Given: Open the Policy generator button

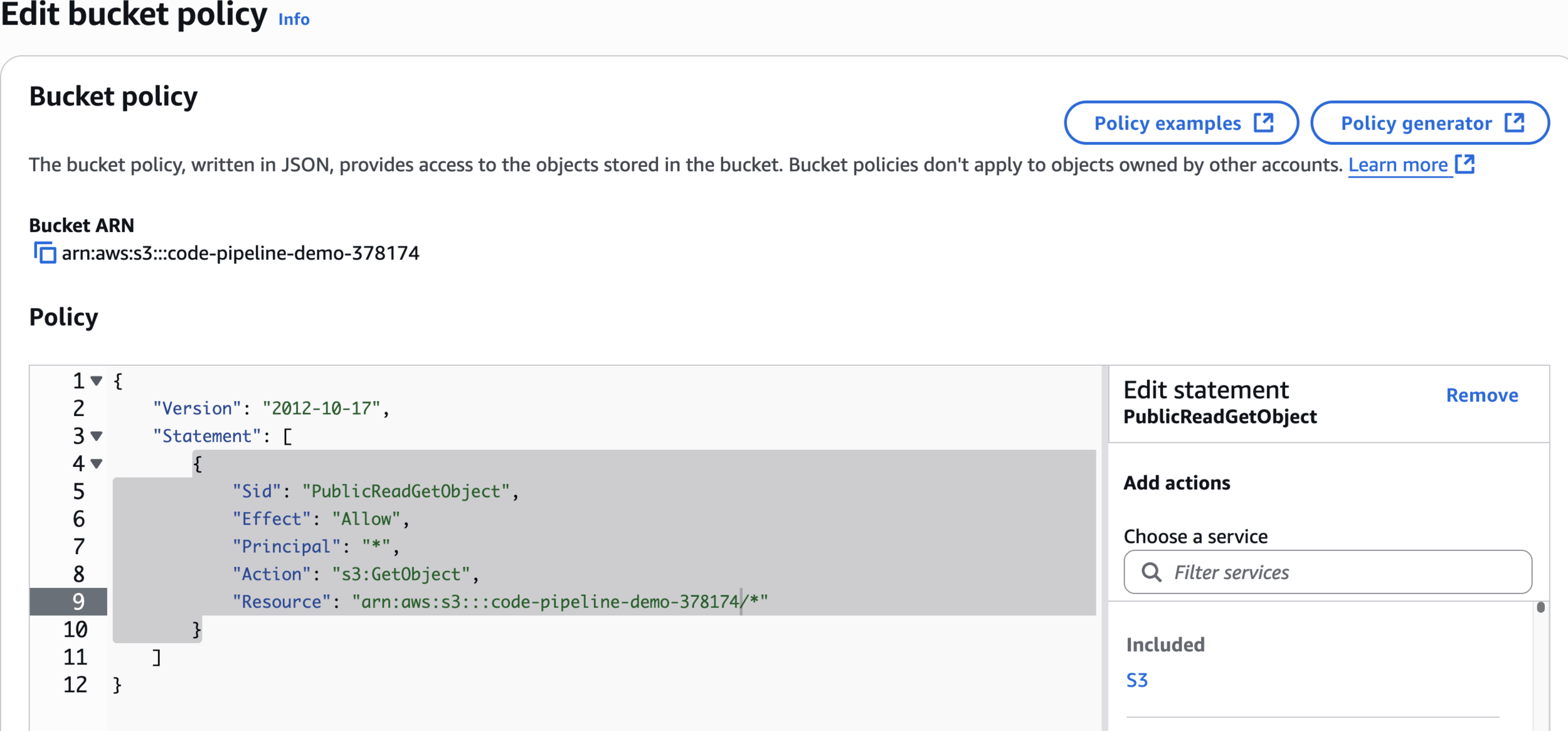Looking at the screenshot, I should 1416,123.
